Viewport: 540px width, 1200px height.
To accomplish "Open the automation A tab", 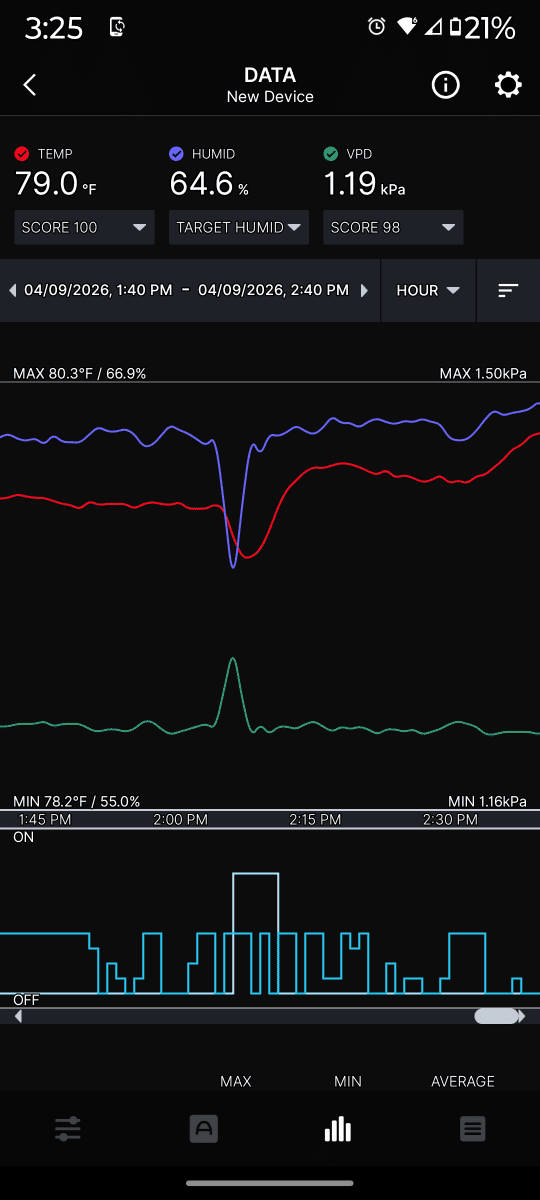I will (203, 1130).
